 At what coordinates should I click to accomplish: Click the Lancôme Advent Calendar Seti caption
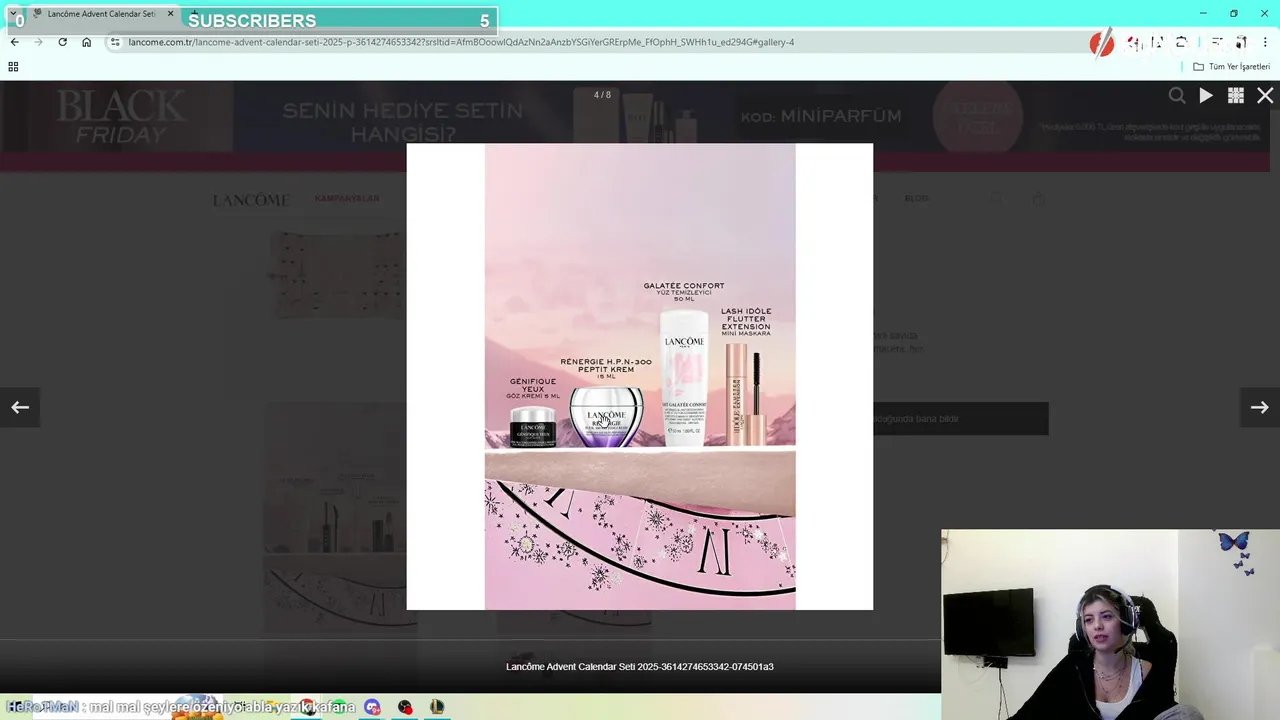point(639,666)
